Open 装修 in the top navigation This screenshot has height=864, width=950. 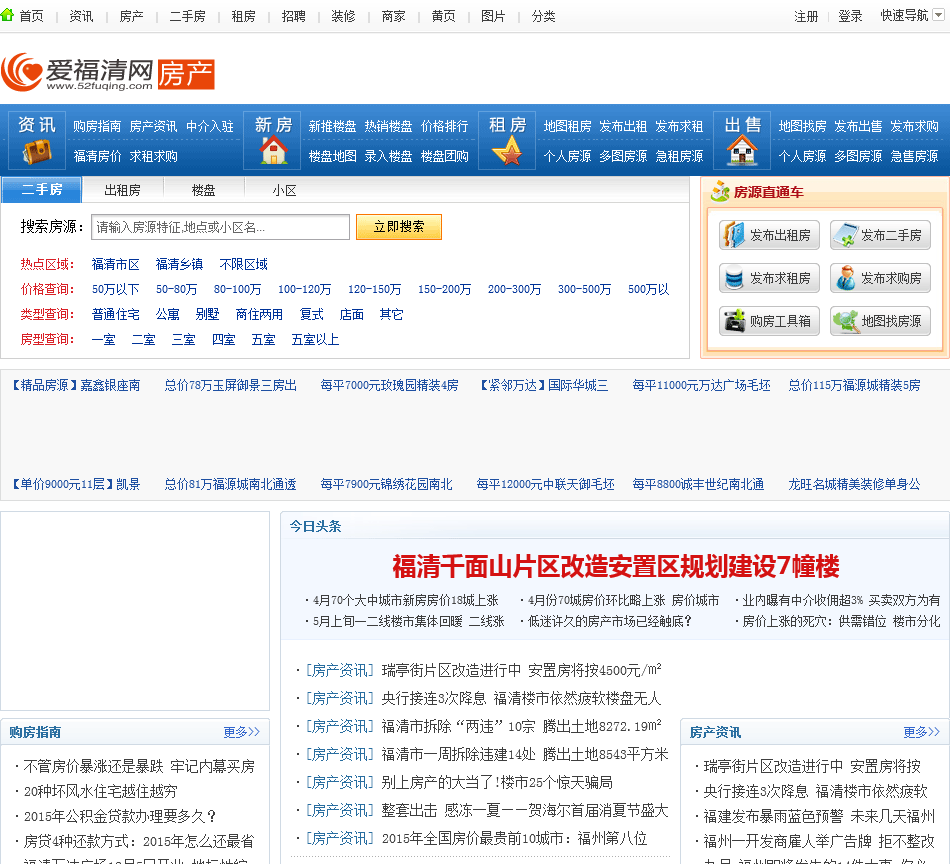343,16
